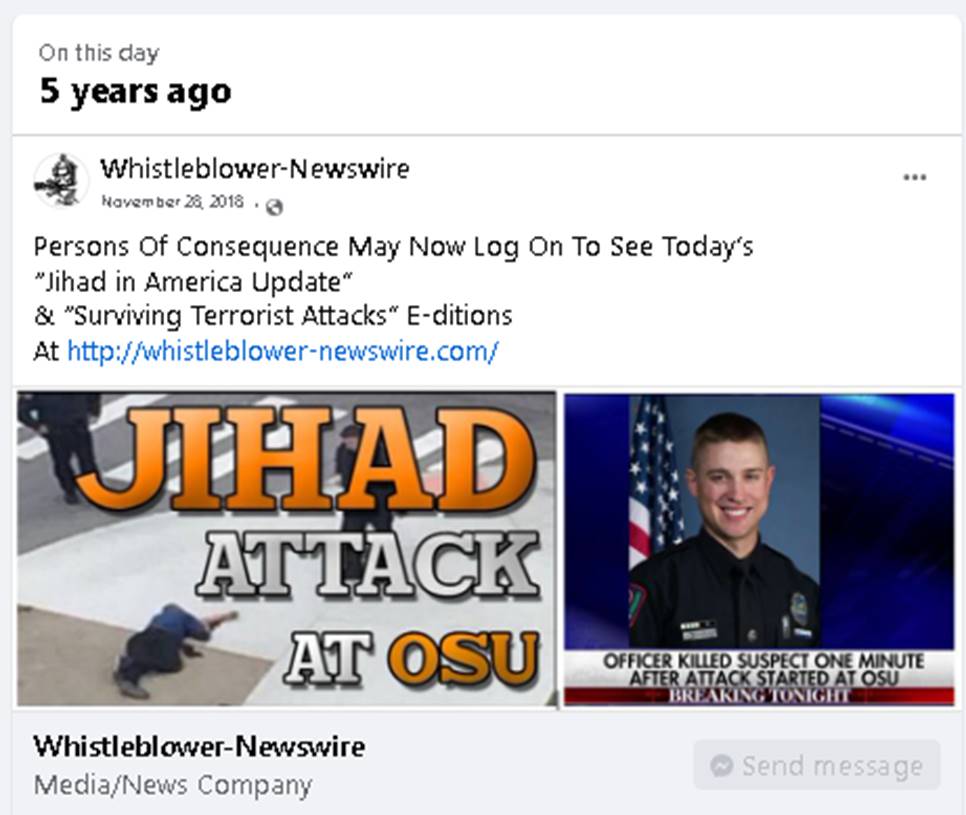Click the Breaking Tonight banner in right image
Viewport: 966px width, 815px height.
[759, 696]
